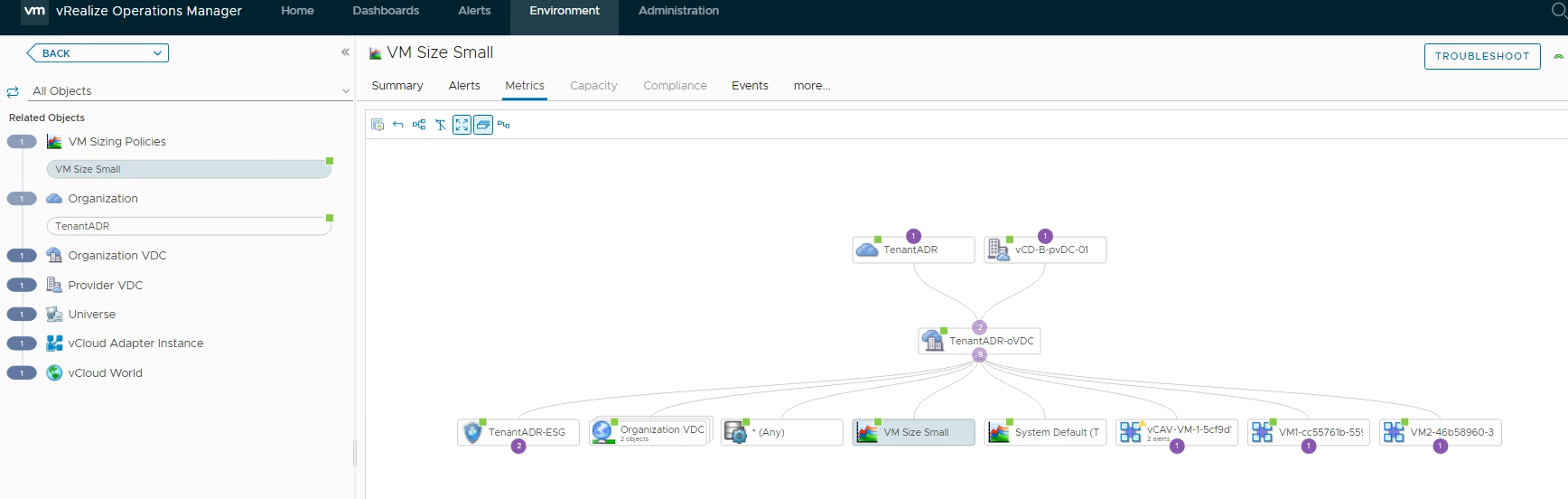Toggle the group items stacked-layers button

pos(483,125)
